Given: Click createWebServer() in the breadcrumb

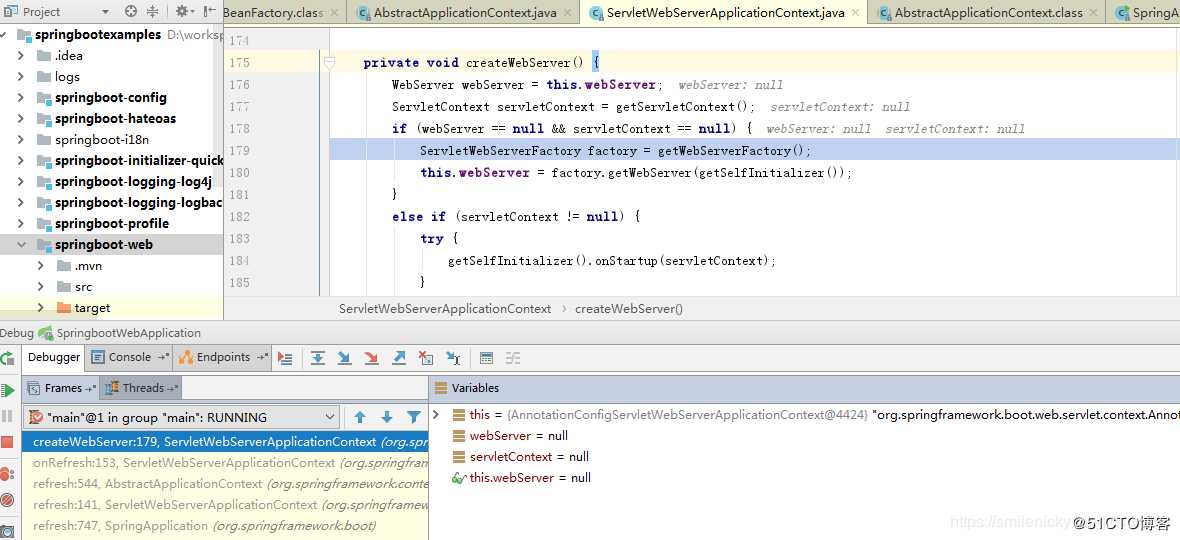Looking at the screenshot, I should tap(629, 308).
